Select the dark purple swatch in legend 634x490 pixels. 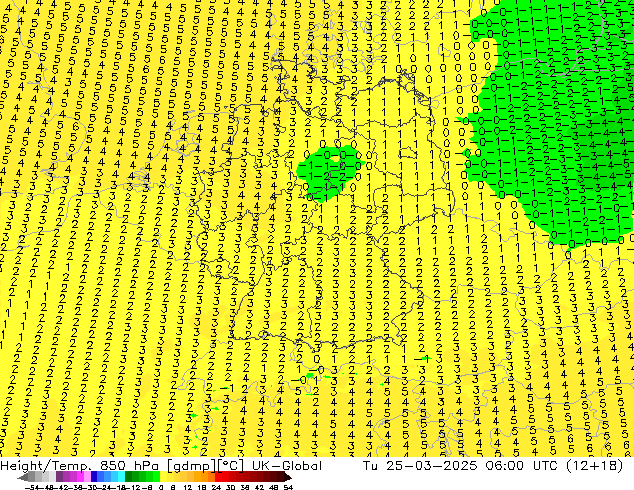coord(59,476)
